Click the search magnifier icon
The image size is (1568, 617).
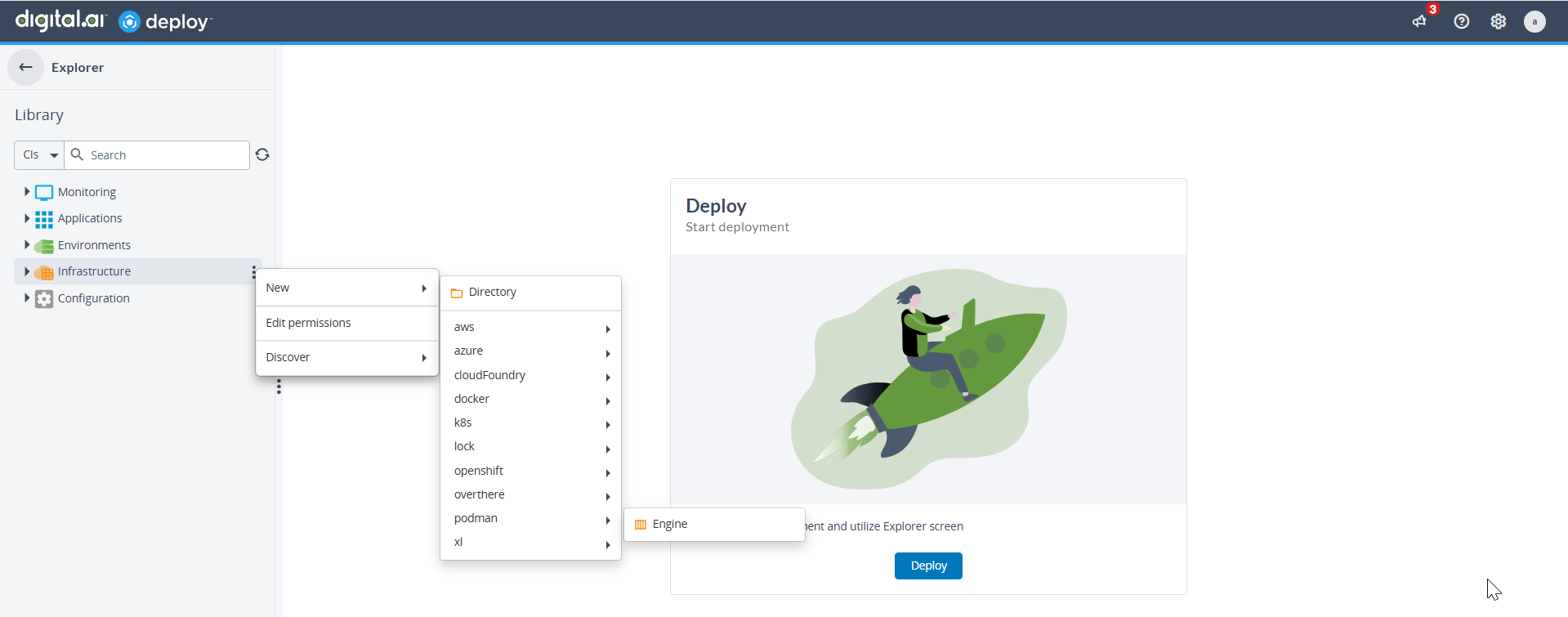78,154
